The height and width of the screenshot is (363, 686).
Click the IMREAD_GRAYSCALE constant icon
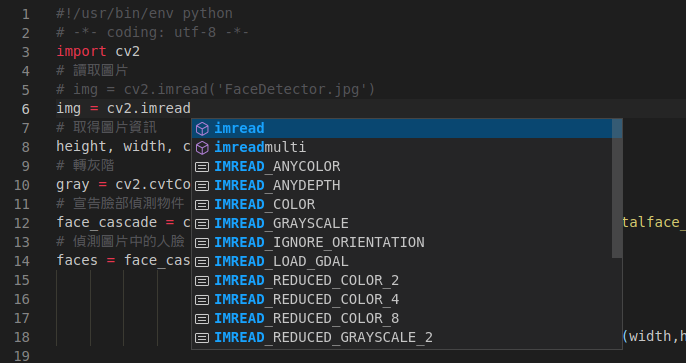(x=202, y=224)
